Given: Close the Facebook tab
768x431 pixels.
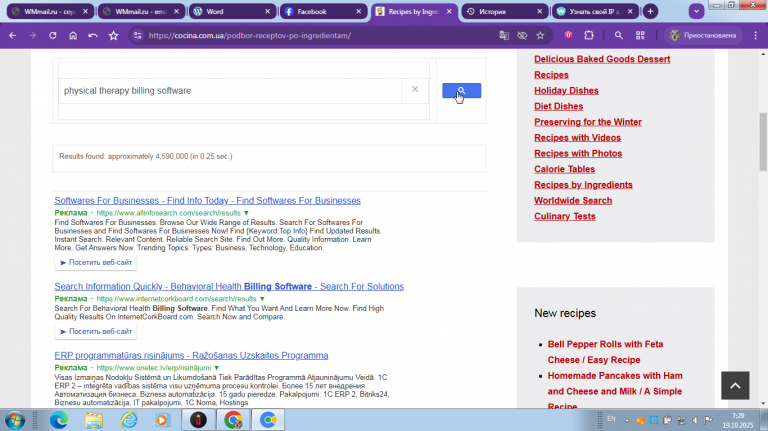Looking at the screenshot, I should point(359,11).
